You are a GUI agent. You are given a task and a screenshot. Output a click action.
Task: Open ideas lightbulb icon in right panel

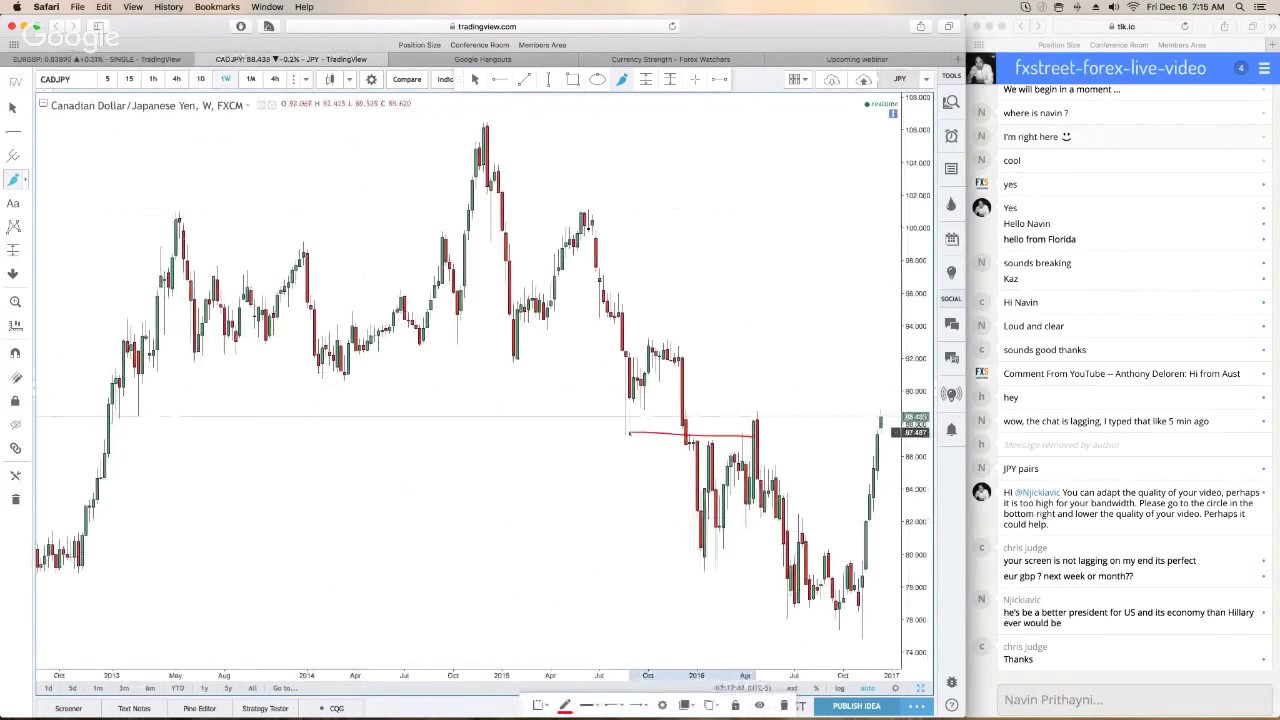[951, 271]
